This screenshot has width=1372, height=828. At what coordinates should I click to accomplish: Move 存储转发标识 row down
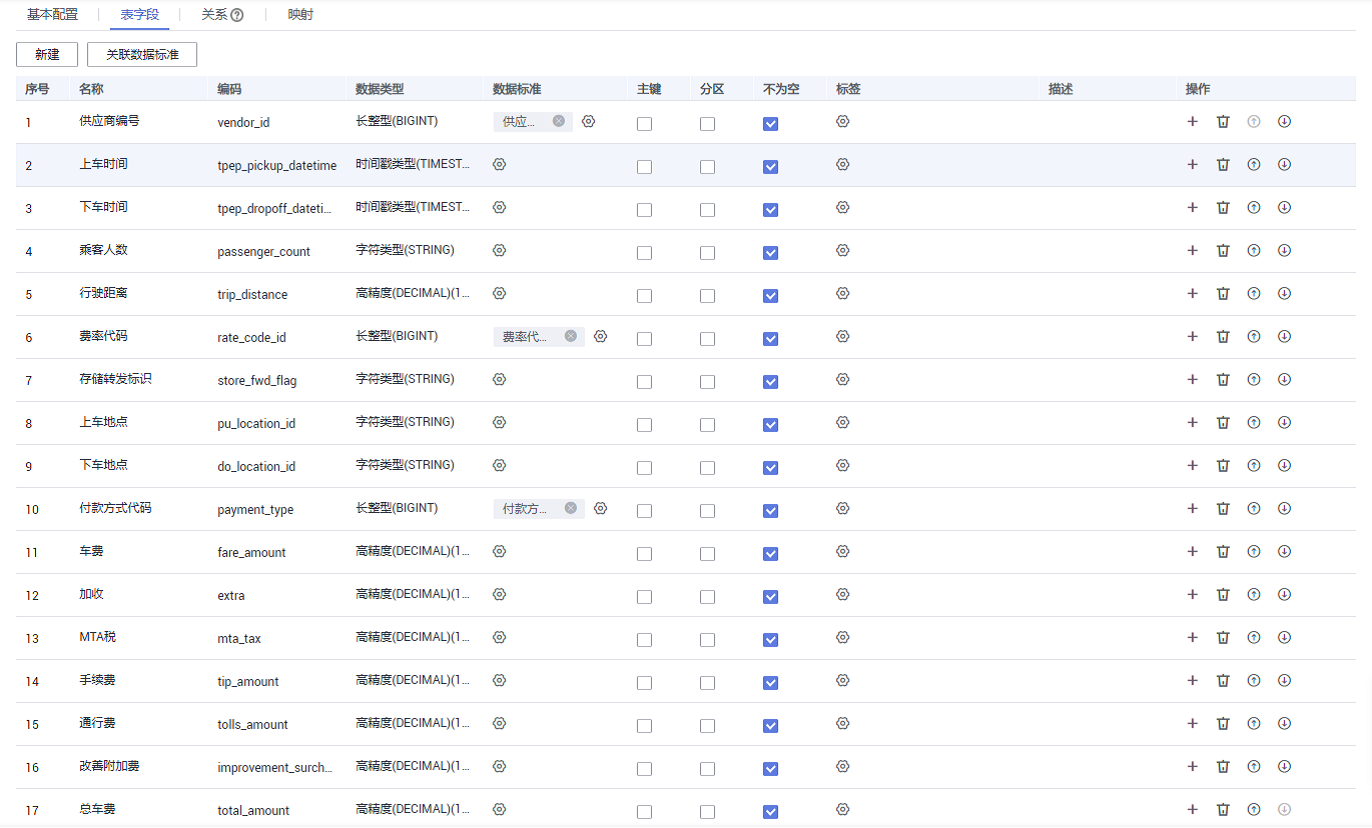tap(1285, 380)
